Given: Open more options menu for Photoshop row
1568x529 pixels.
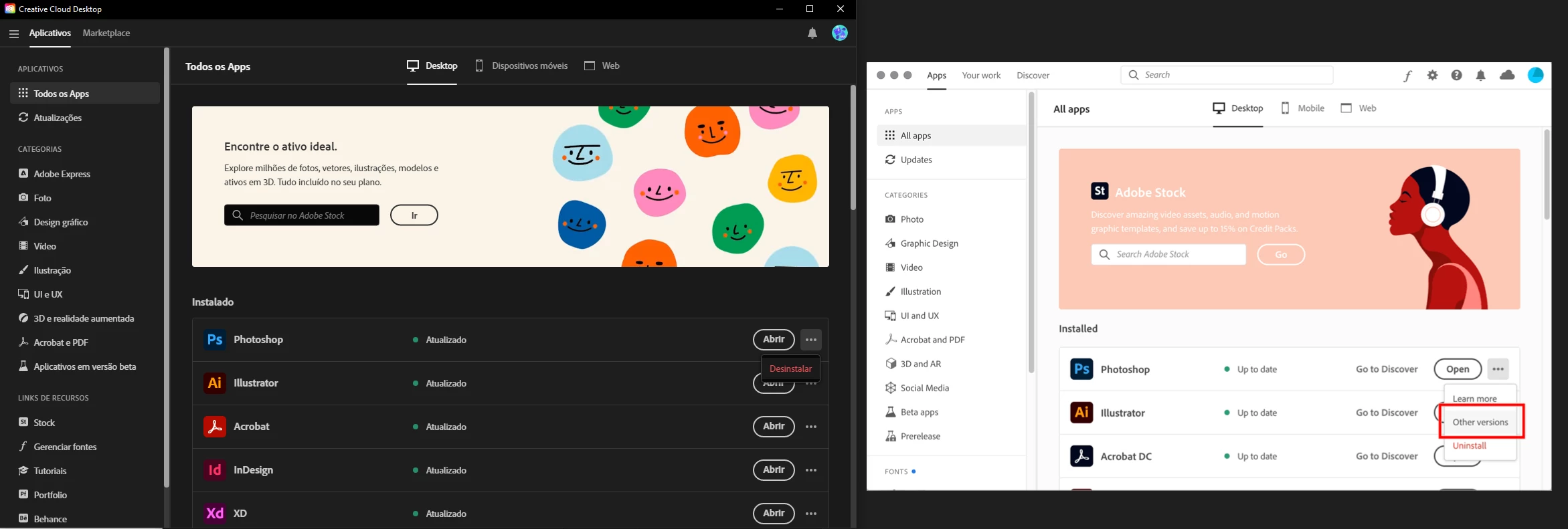Looking at the screenshot, I should click(811, 340).
